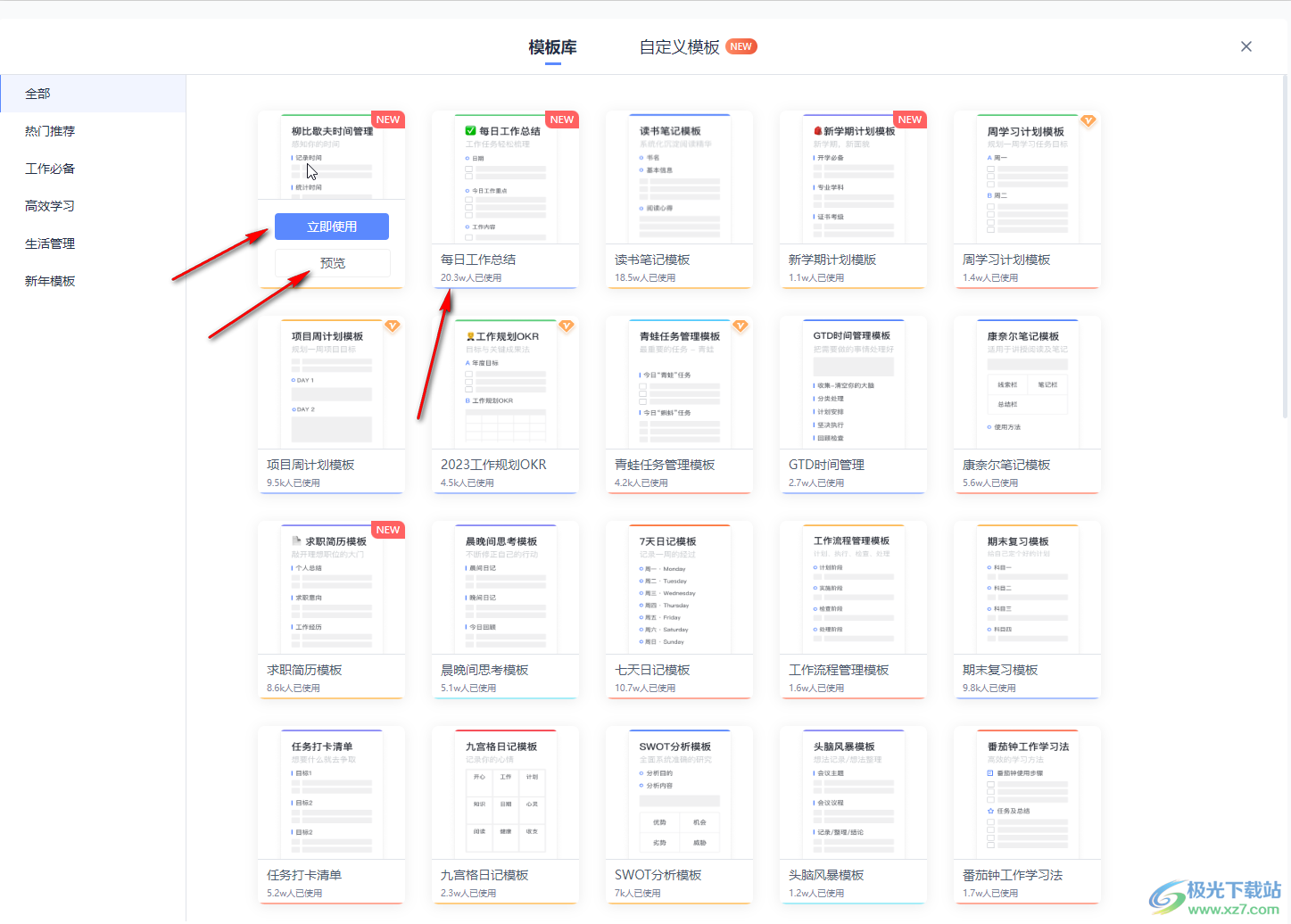Click 读书笔记模板 title below card

[x=652, y=260]
